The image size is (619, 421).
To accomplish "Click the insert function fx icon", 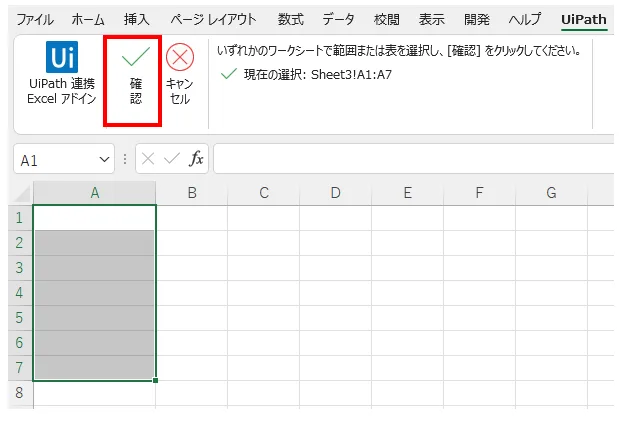I will pos(197,159).
